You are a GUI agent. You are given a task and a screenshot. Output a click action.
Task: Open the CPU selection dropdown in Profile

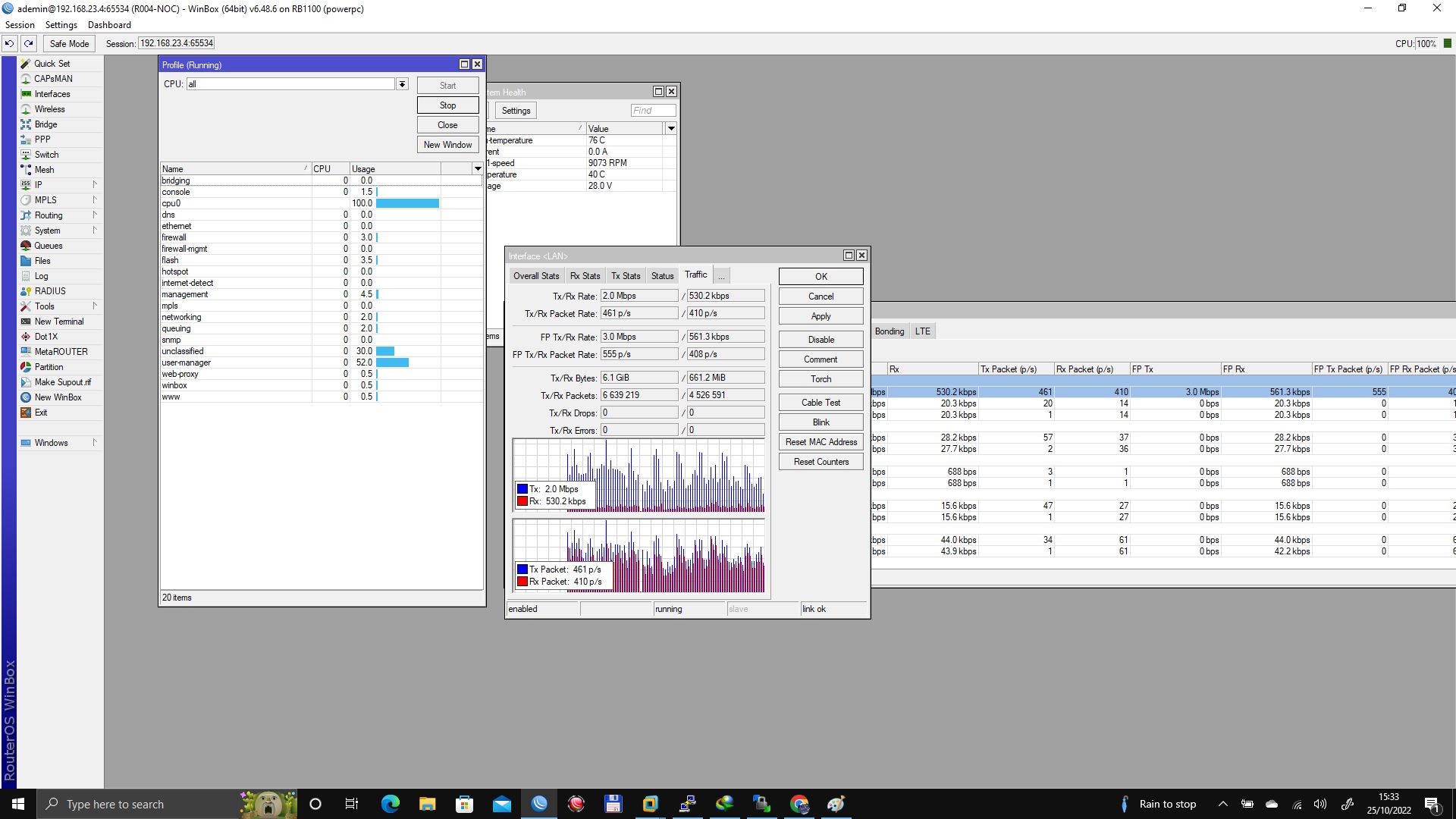point(402,84)
